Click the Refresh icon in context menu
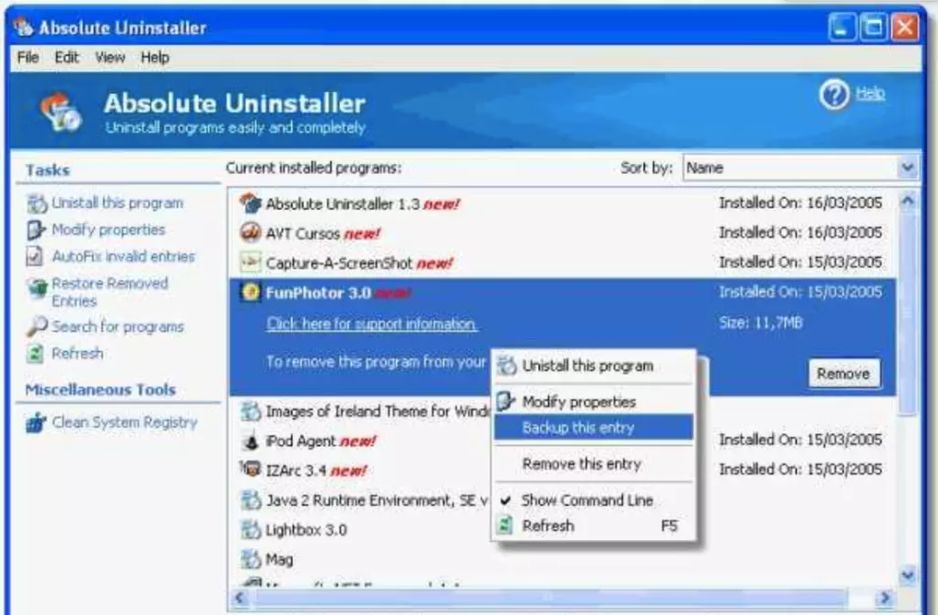 [x=505, y=526]
